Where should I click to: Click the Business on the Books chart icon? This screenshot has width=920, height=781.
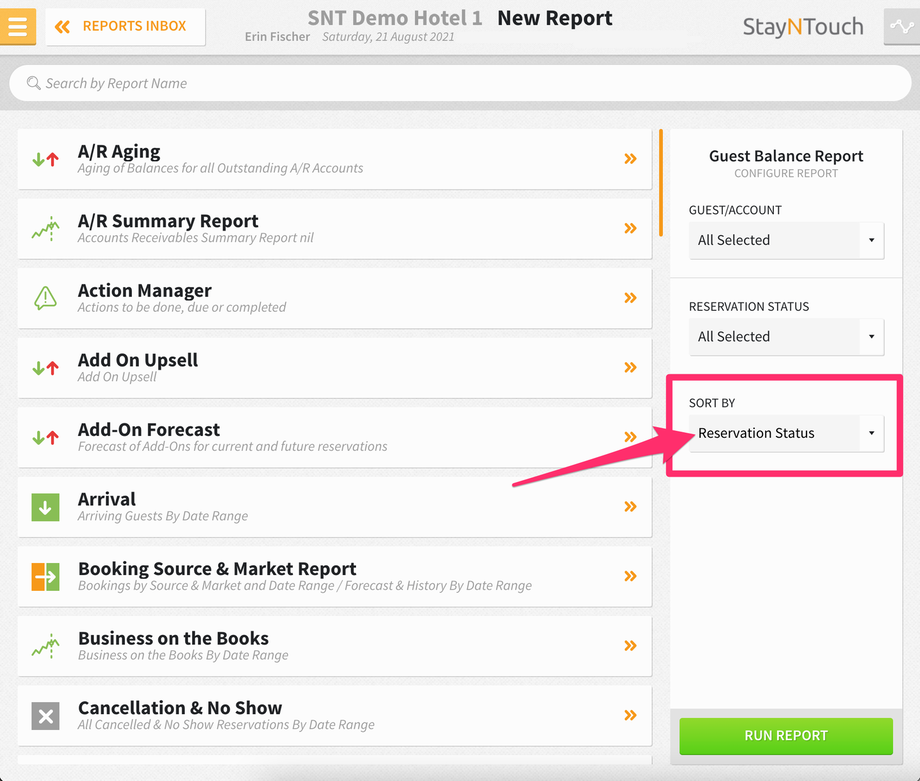pos(45,646)
